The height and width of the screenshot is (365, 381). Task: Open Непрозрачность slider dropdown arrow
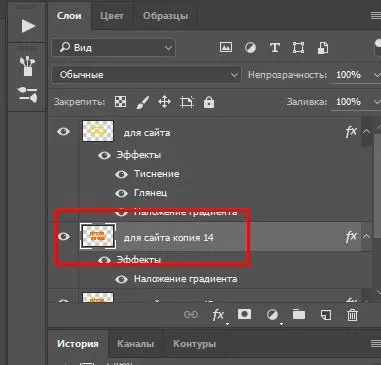(377, 75)
